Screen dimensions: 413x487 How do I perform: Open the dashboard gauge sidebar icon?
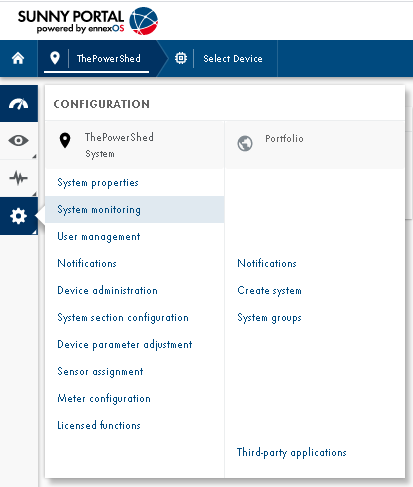[19, 104]
